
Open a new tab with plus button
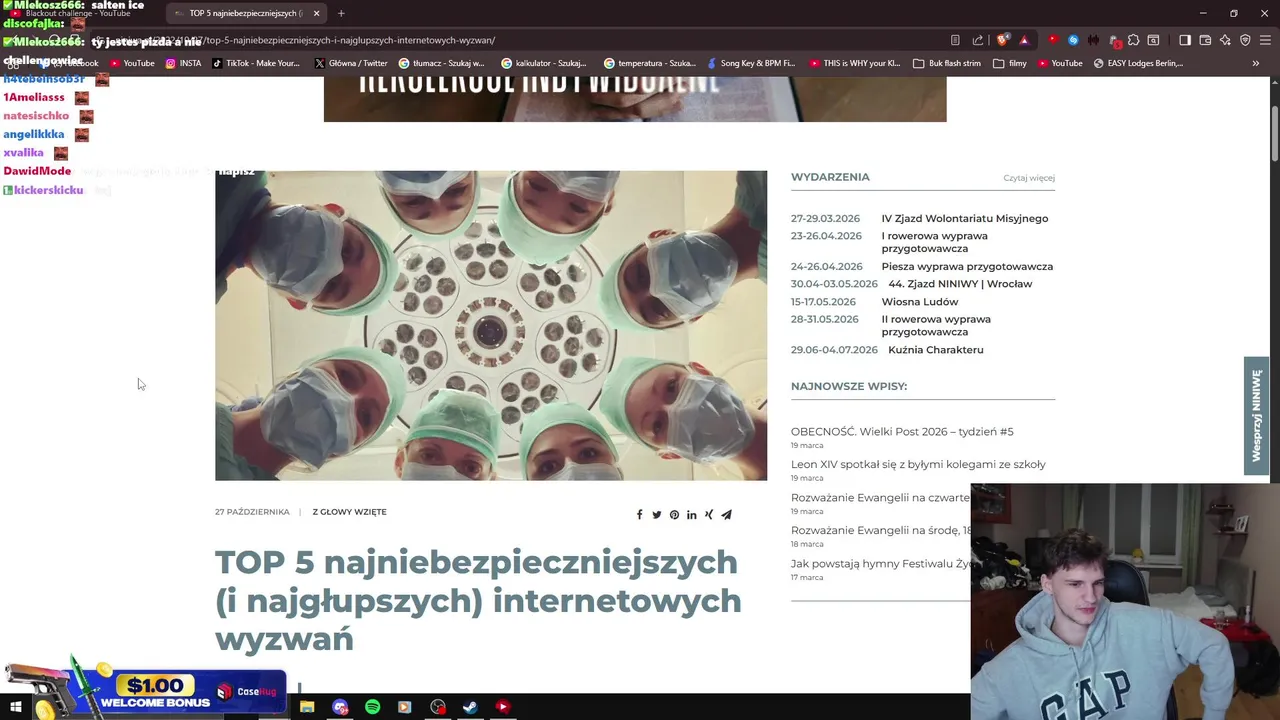pos(341,13)
